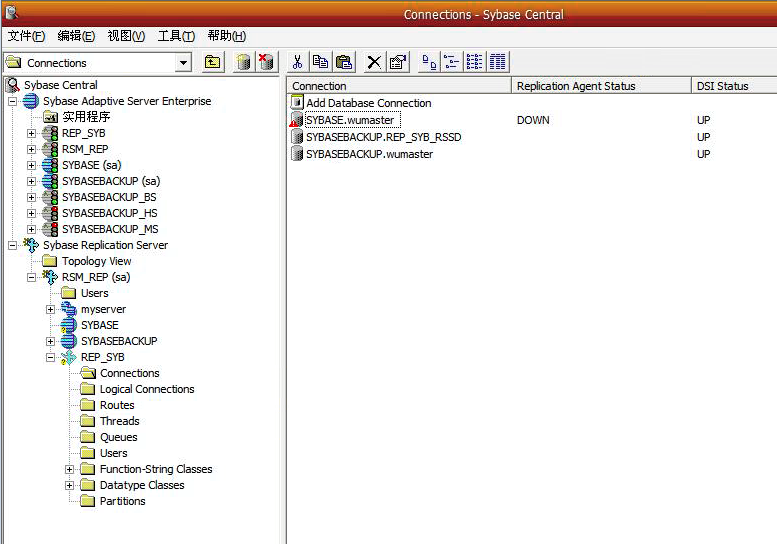Open the Properties toolbar icon
777x544 pixels.
(x=398, y=62)
